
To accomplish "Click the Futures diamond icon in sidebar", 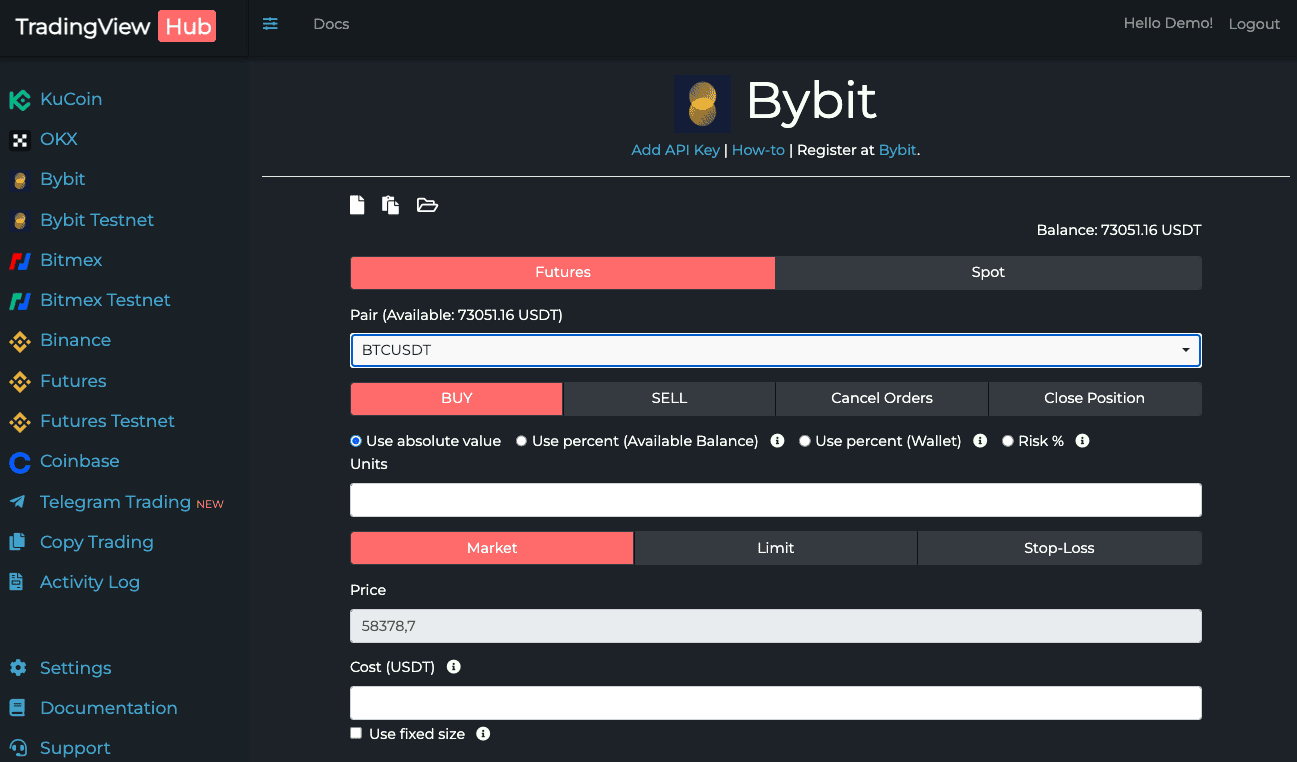I will (19, 381).
